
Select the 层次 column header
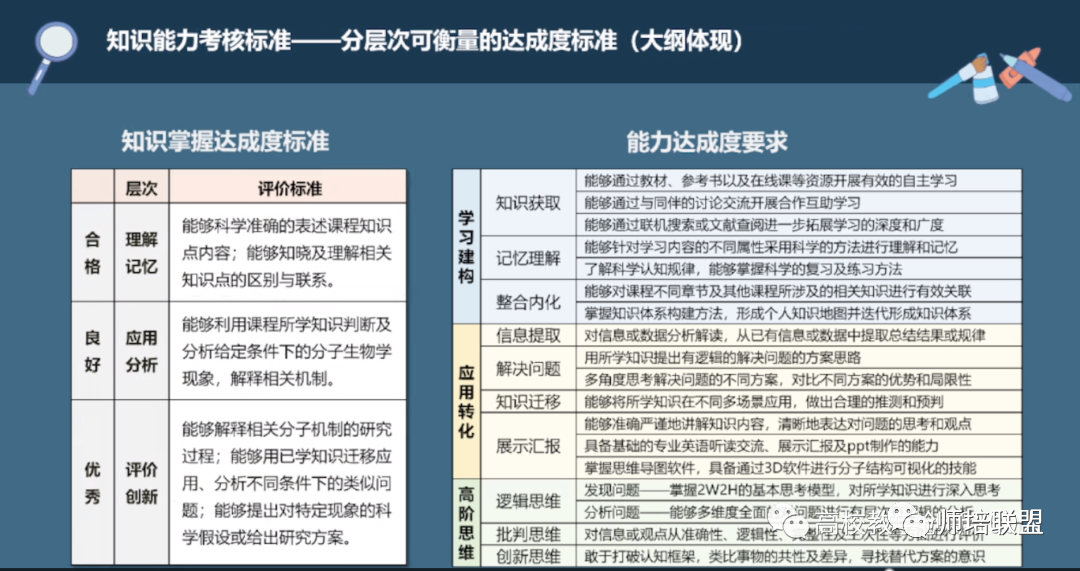pos(141,187)
